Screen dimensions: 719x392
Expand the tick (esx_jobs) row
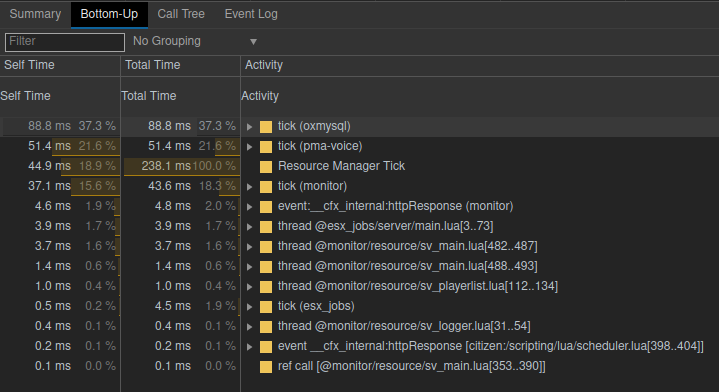[249, 307]
